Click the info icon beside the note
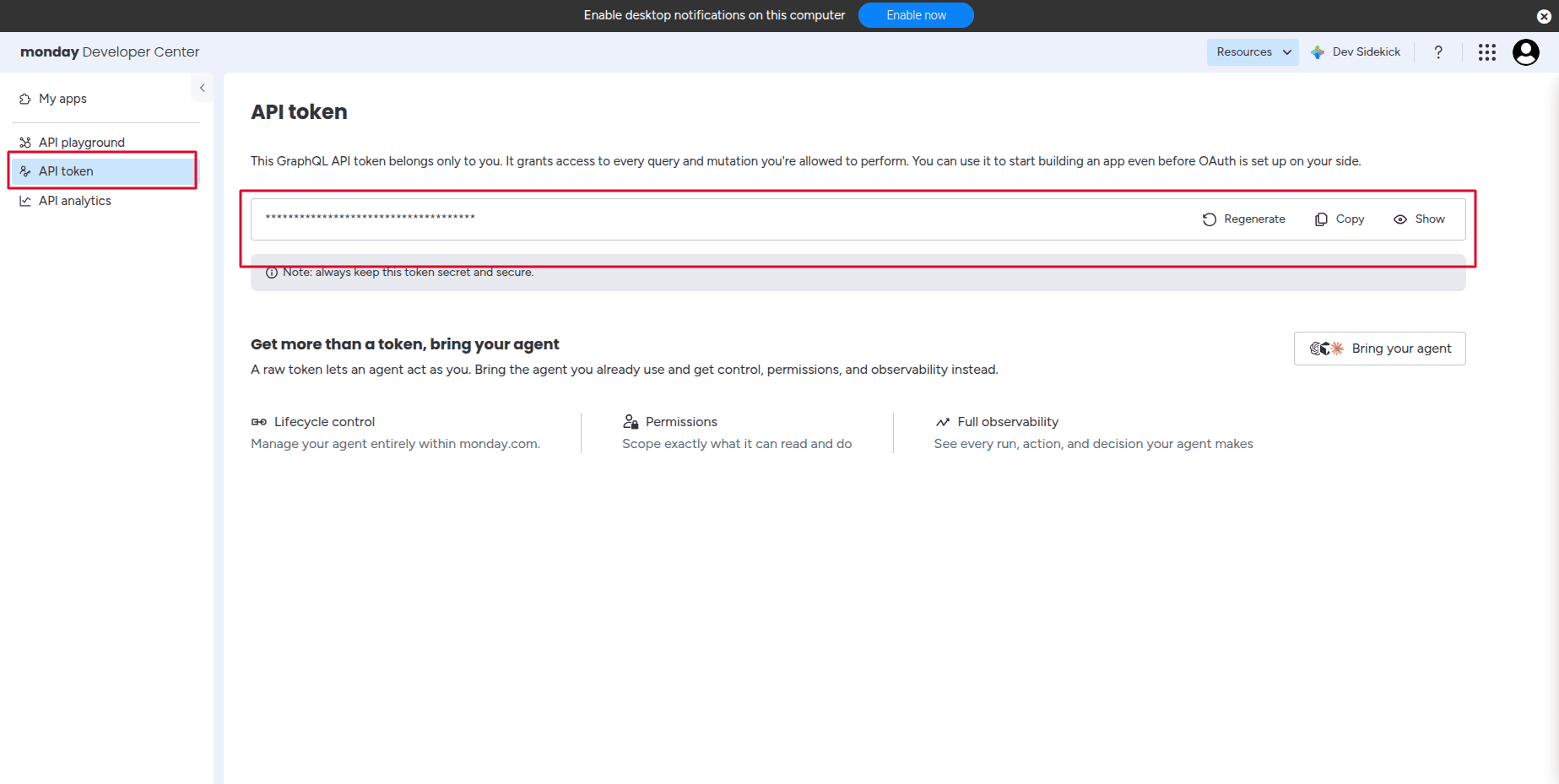 [272, 273]
